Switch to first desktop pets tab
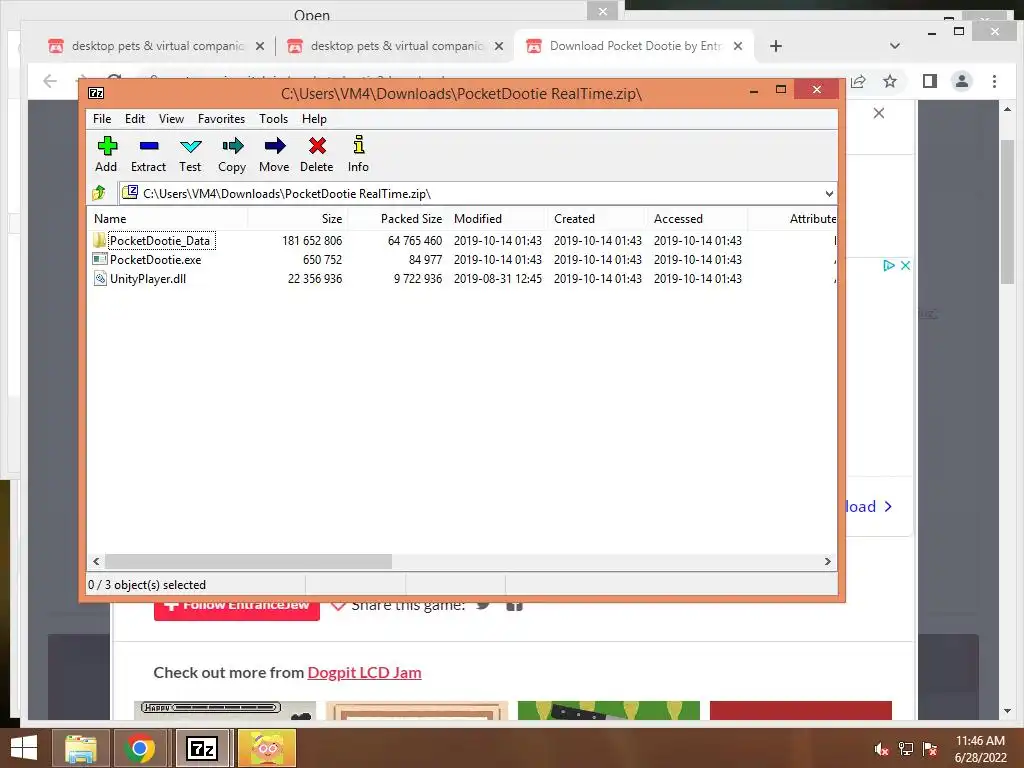Screen dimensions: 1024x768 157,46
